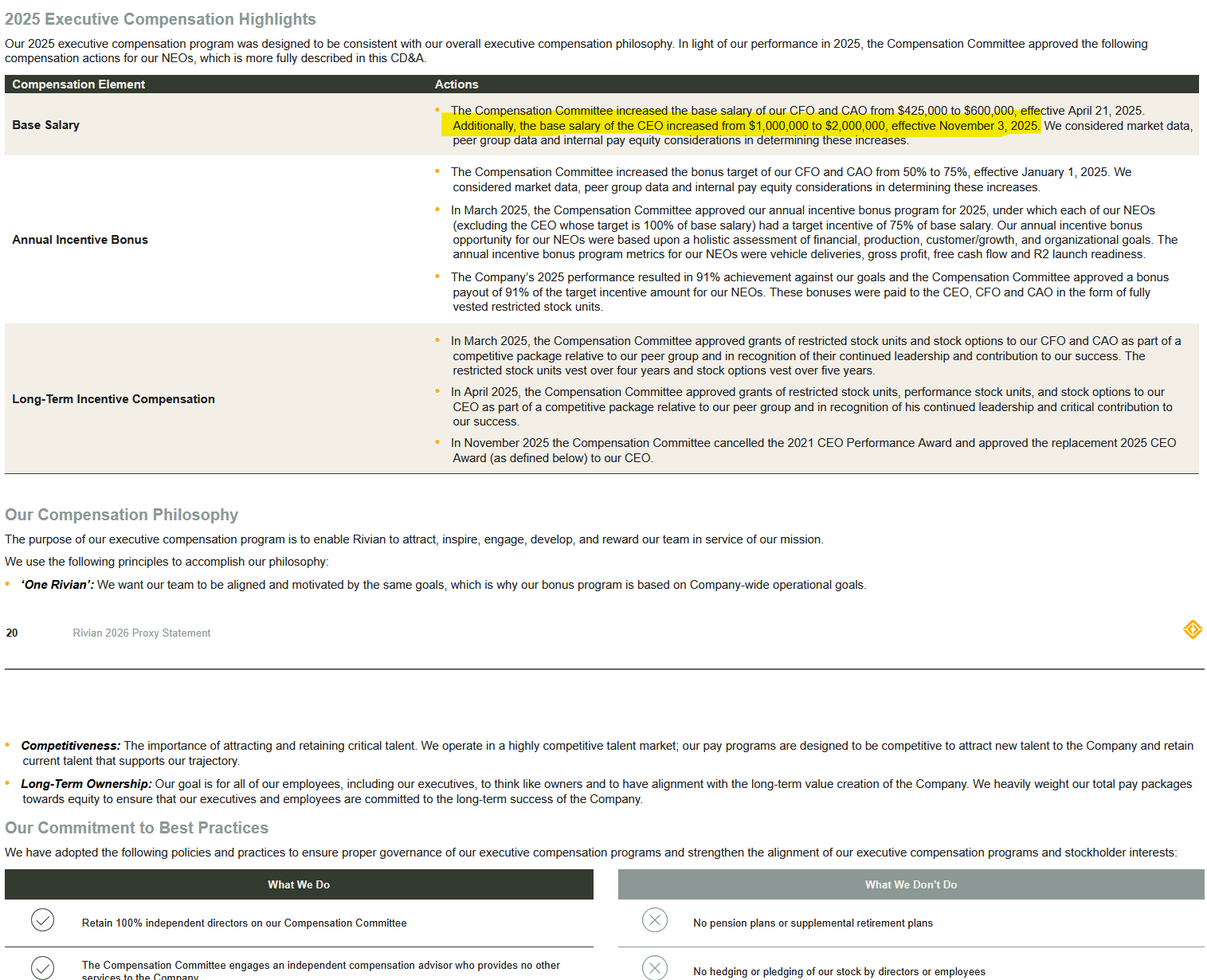The width and height of the screenshot is (1207, 980).
Task: Click the intro paragraph starting 'Our 2025 executive compensation program'
Action: pyautogui.click(x=576, y=51)
